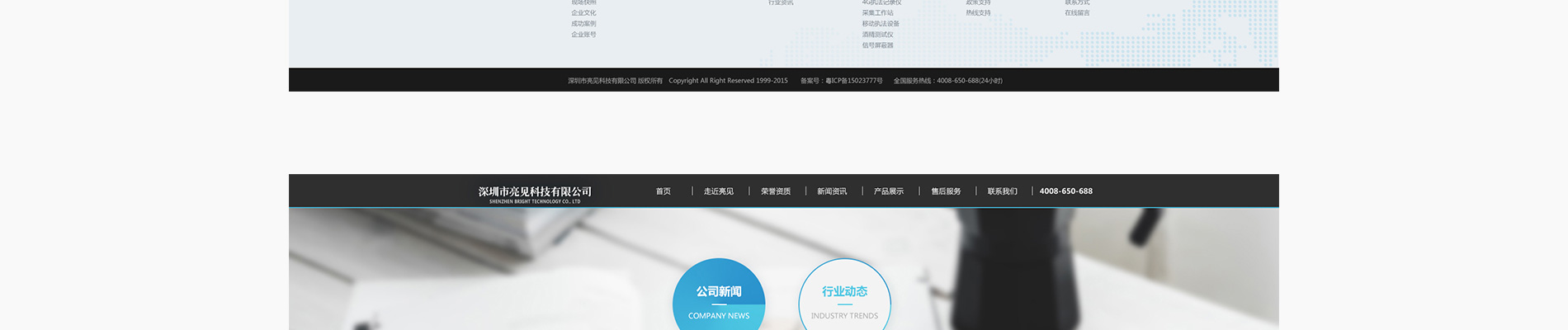The image size is (1568, 330).
Task: Click the 4008-650-688 phone number in nav
Action: [x=1066, y=191]
